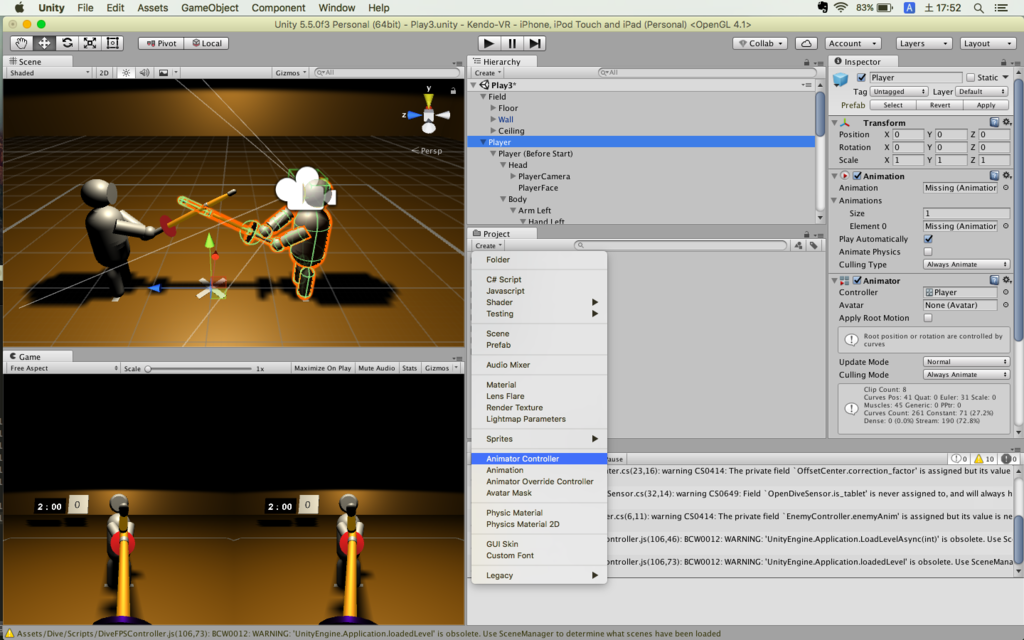Screen dimensions: 1024x640
Task: Open the Layers dropdown
Action: 923,43
